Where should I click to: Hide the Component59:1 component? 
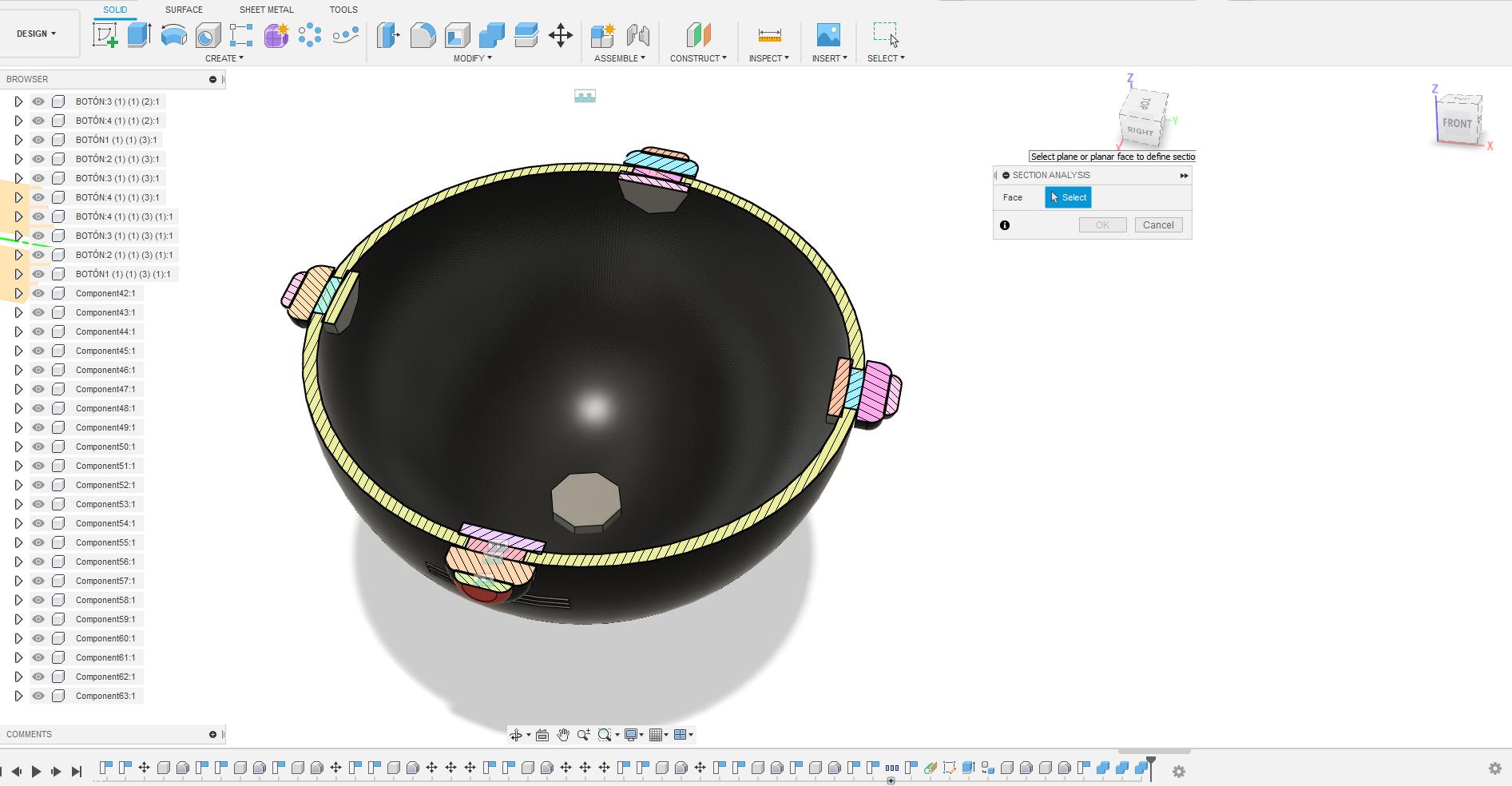coord(38,619)
